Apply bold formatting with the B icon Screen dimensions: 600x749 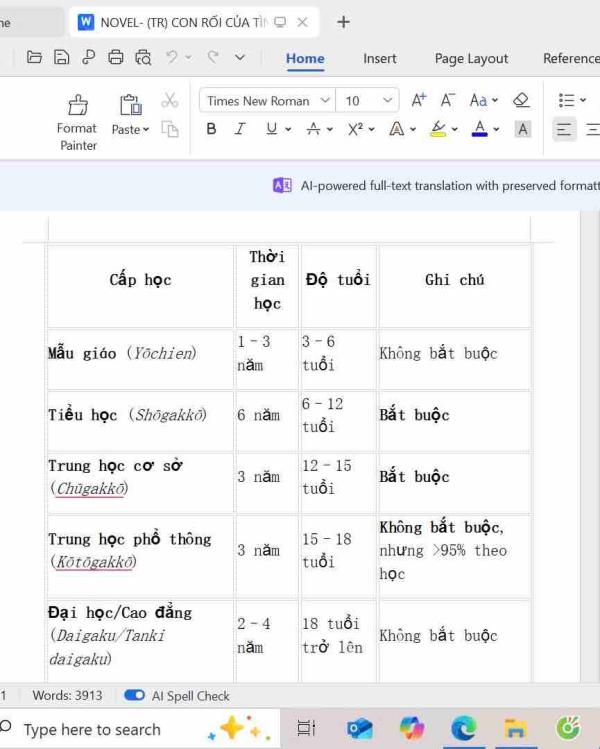tap(211, 129)
